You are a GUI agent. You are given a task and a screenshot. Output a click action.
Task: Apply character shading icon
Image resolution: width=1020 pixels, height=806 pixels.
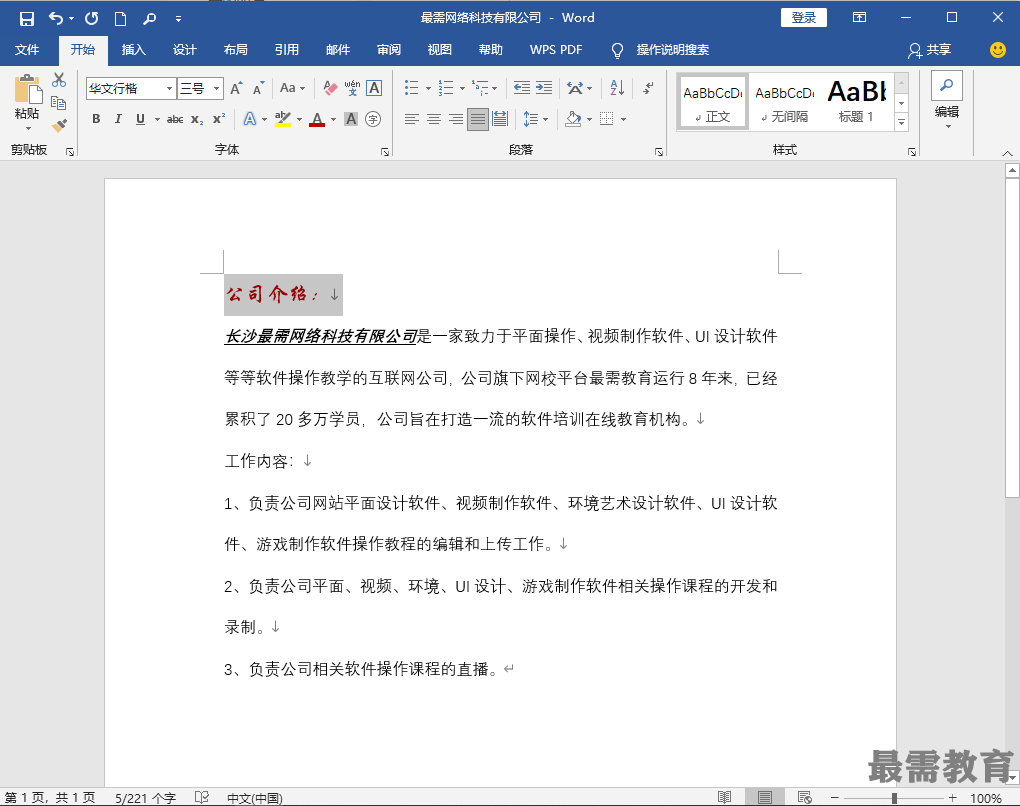pyautogui.click(x=351, y=119)
